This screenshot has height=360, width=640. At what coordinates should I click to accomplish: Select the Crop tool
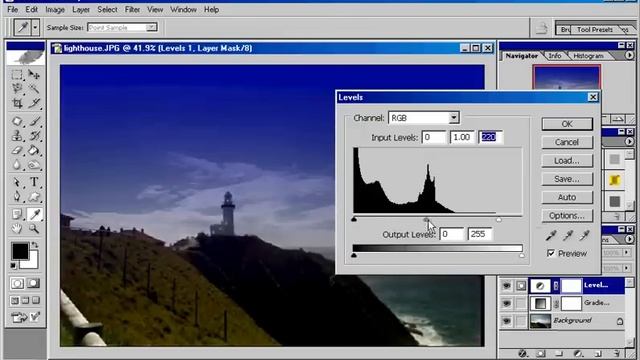click(x=17, y=103)
